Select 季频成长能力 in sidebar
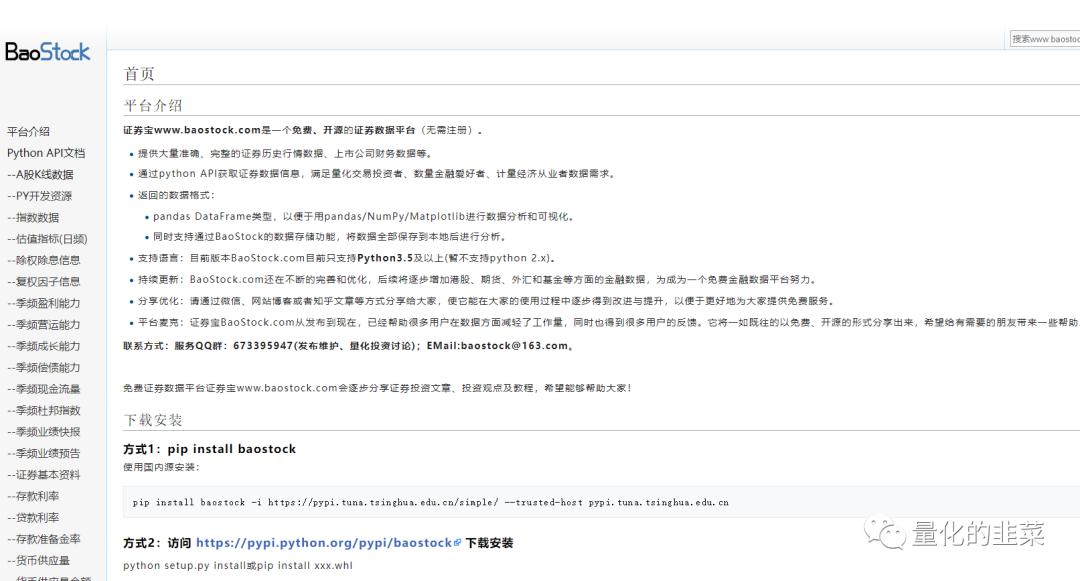 [x=44, y=346]
